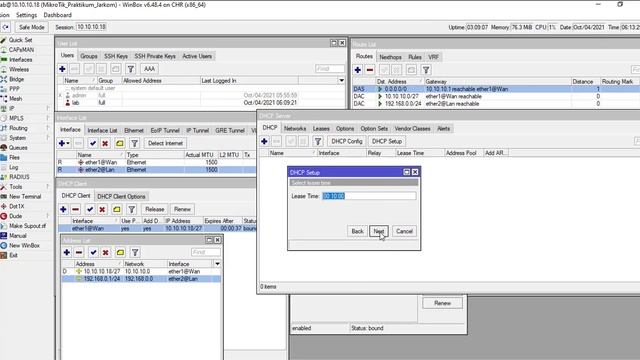Filter the DHCP Client list
640x360 pixels.
pos(131,209)
